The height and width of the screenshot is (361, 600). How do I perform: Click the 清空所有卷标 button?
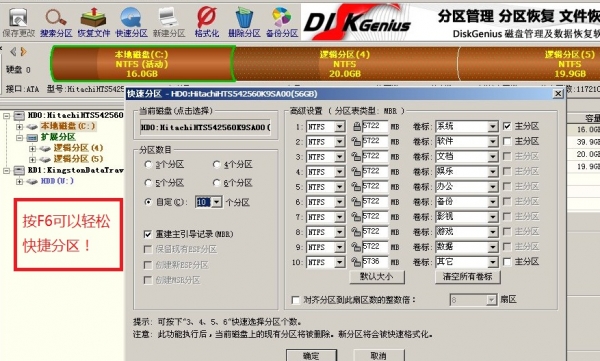pyautogui.click(x=468, y=277)
